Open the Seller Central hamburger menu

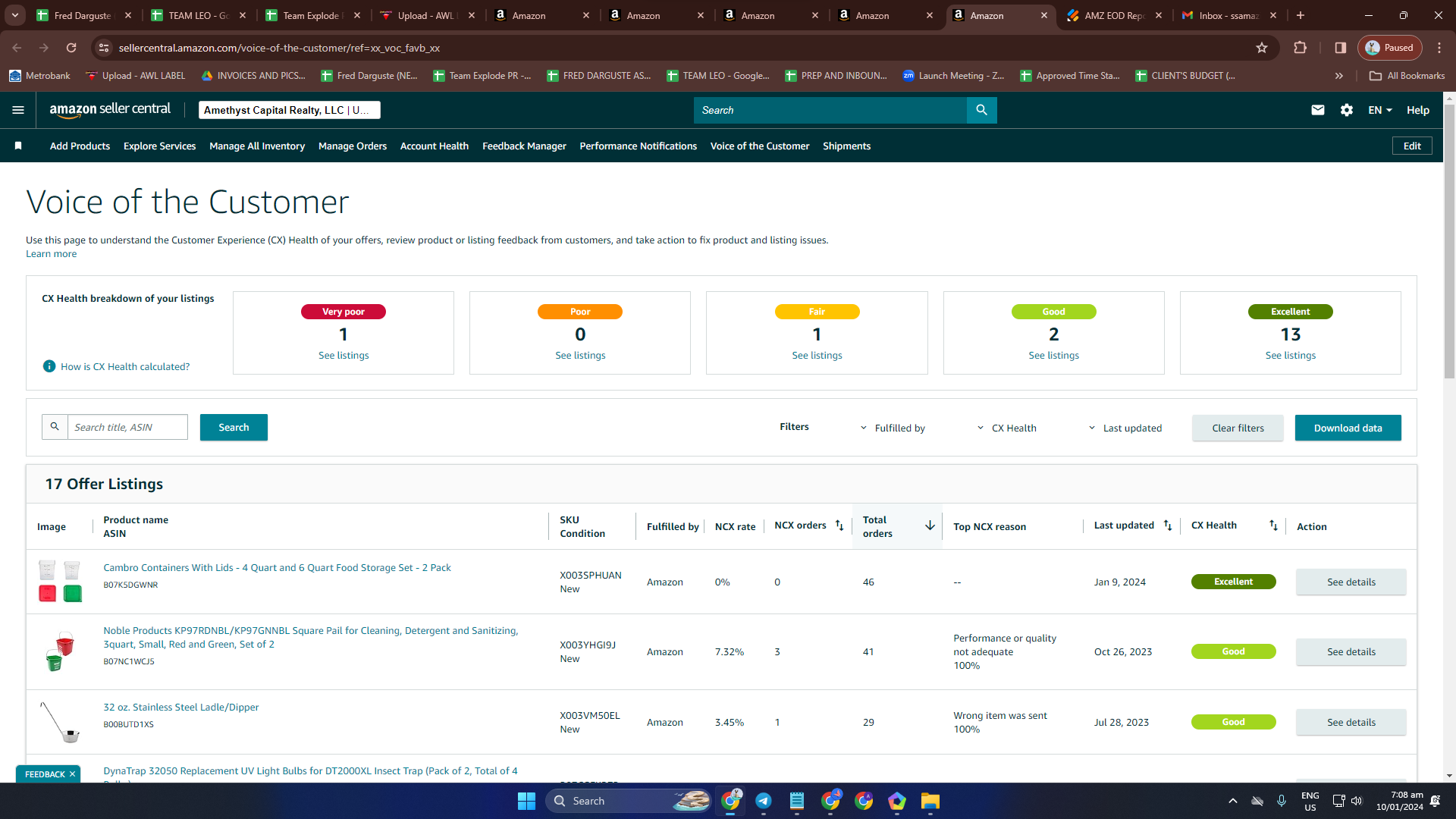[x=18, y=110]
